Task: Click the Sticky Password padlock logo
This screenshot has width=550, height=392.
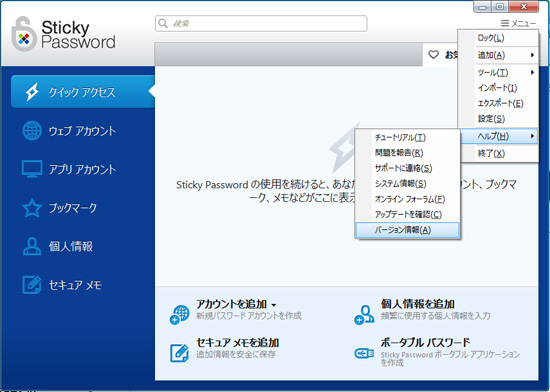Action: pos(24,34)
